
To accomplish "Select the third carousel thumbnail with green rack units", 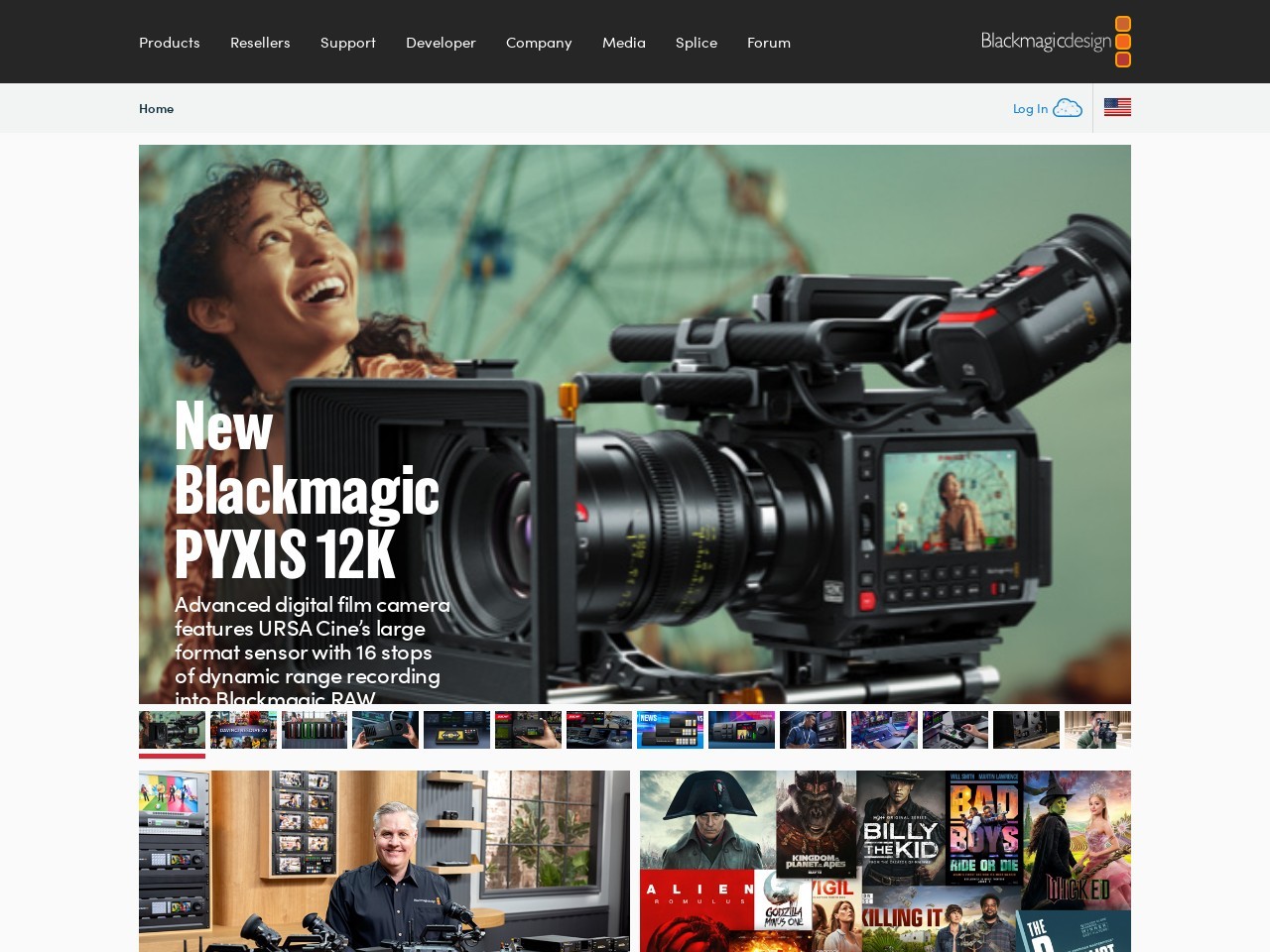I will coord(315,730).
